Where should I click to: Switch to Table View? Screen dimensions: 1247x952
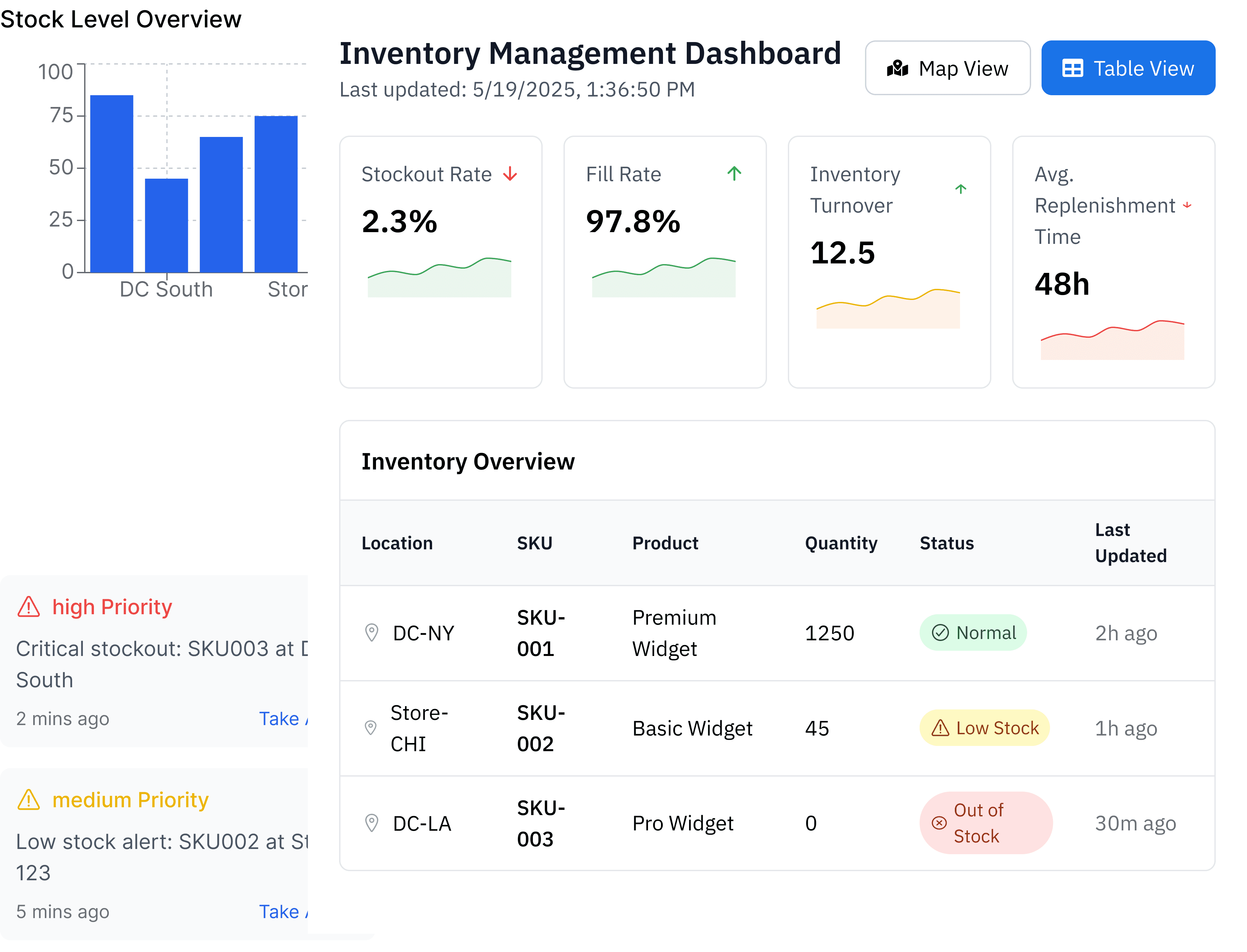click(x=1128, y=68)
